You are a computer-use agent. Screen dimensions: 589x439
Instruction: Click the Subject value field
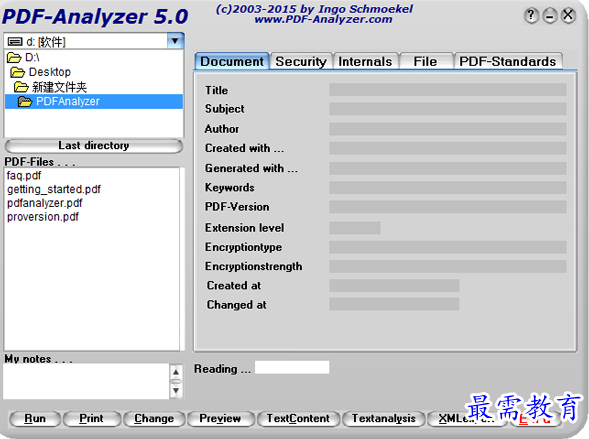point(448,109)
